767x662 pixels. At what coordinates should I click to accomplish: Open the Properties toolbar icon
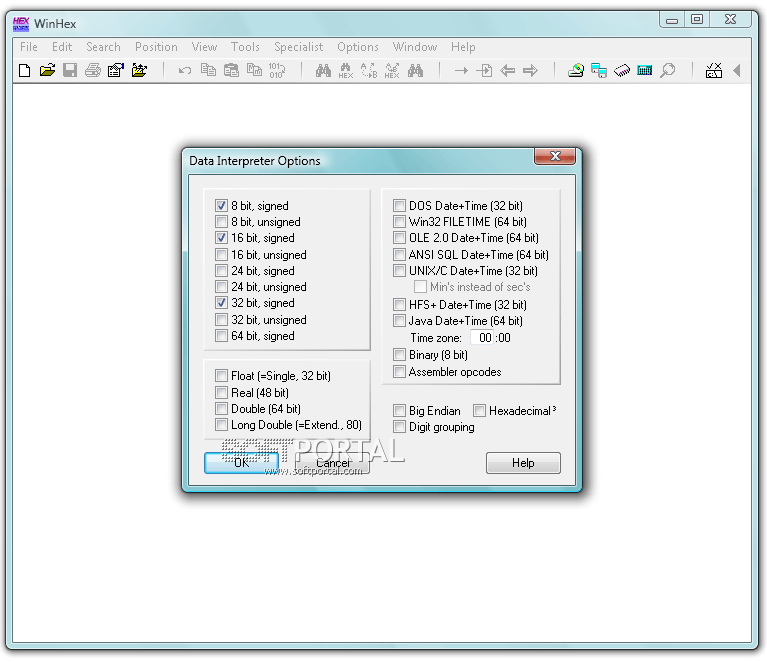(x=116, y=70)
